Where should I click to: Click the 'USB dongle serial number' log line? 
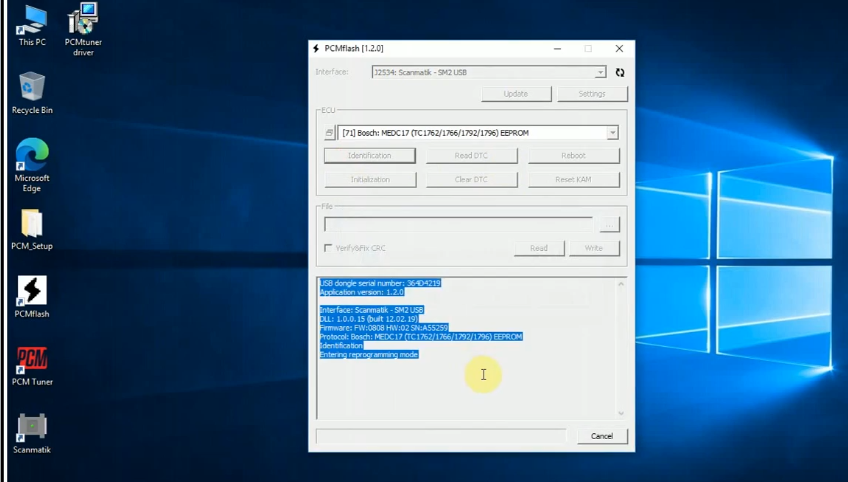(x=380, y=283)
